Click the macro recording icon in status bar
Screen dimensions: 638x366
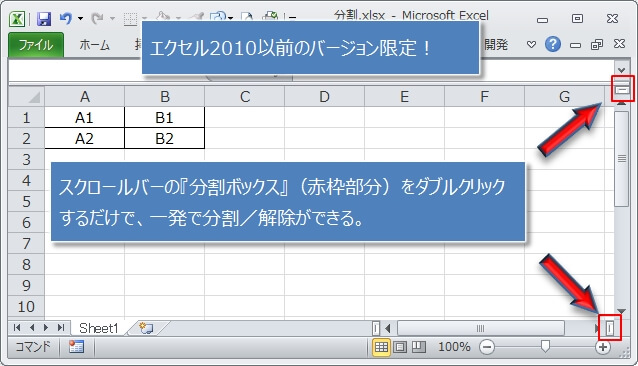click(76, 346)
